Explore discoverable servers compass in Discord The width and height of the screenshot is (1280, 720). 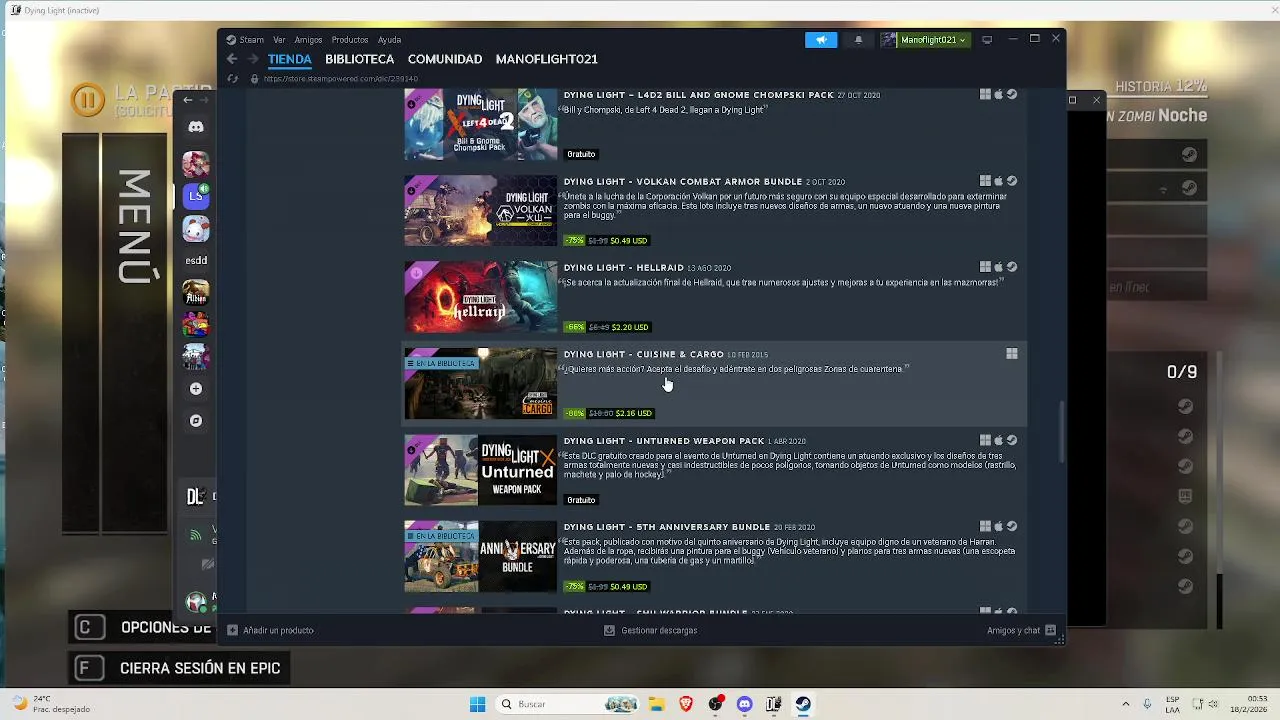196,421
